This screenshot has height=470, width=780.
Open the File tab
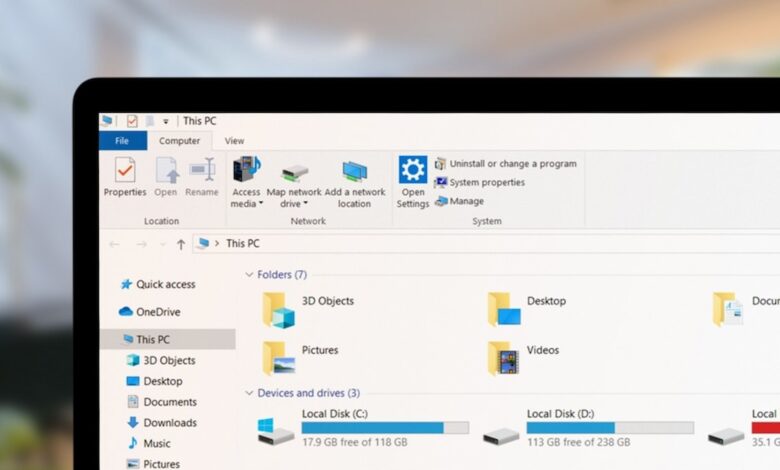click(x=122, y=141)
